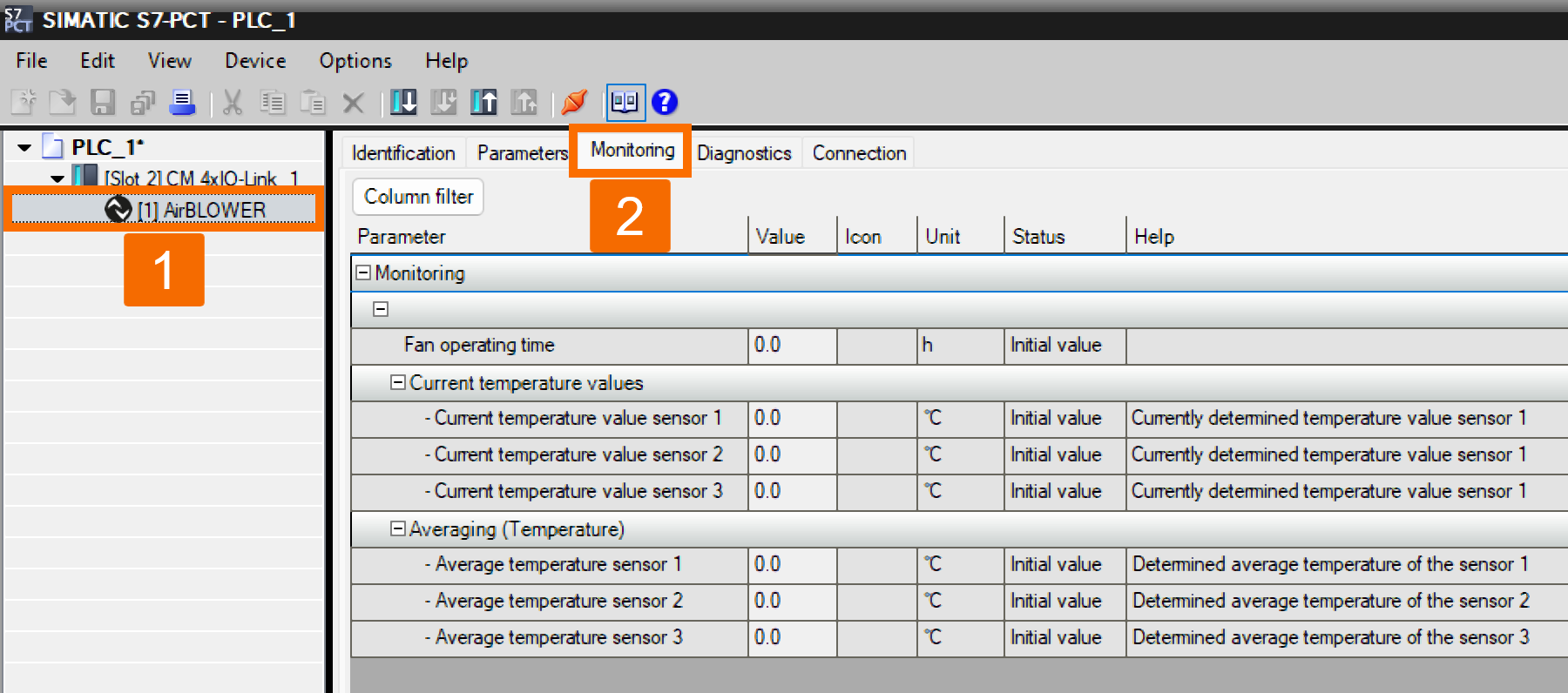
Task: Click the Copy icon in toolbar
Action: click(273, 103)
